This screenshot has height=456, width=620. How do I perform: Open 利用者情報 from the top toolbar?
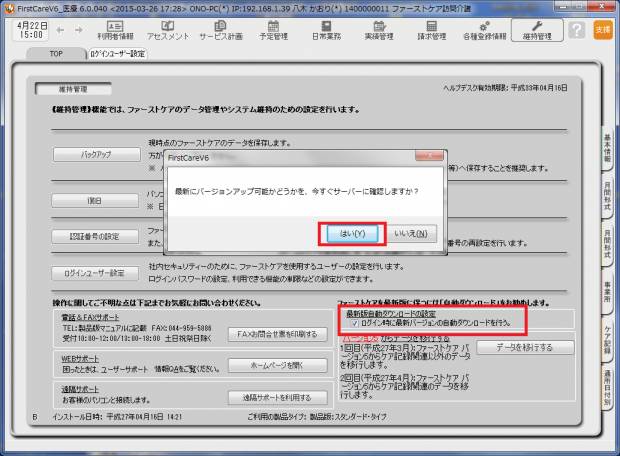114,30
